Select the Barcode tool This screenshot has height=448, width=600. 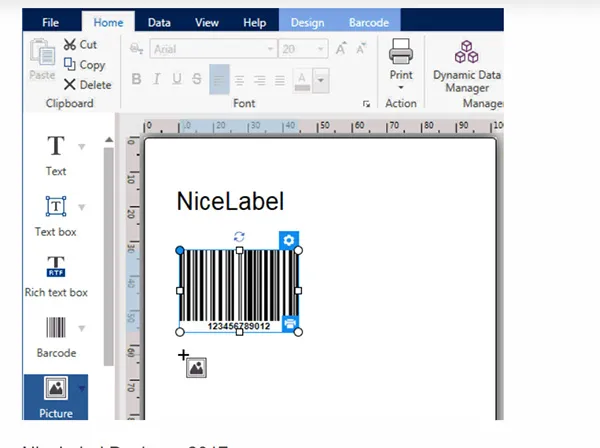tap(56, 337)
